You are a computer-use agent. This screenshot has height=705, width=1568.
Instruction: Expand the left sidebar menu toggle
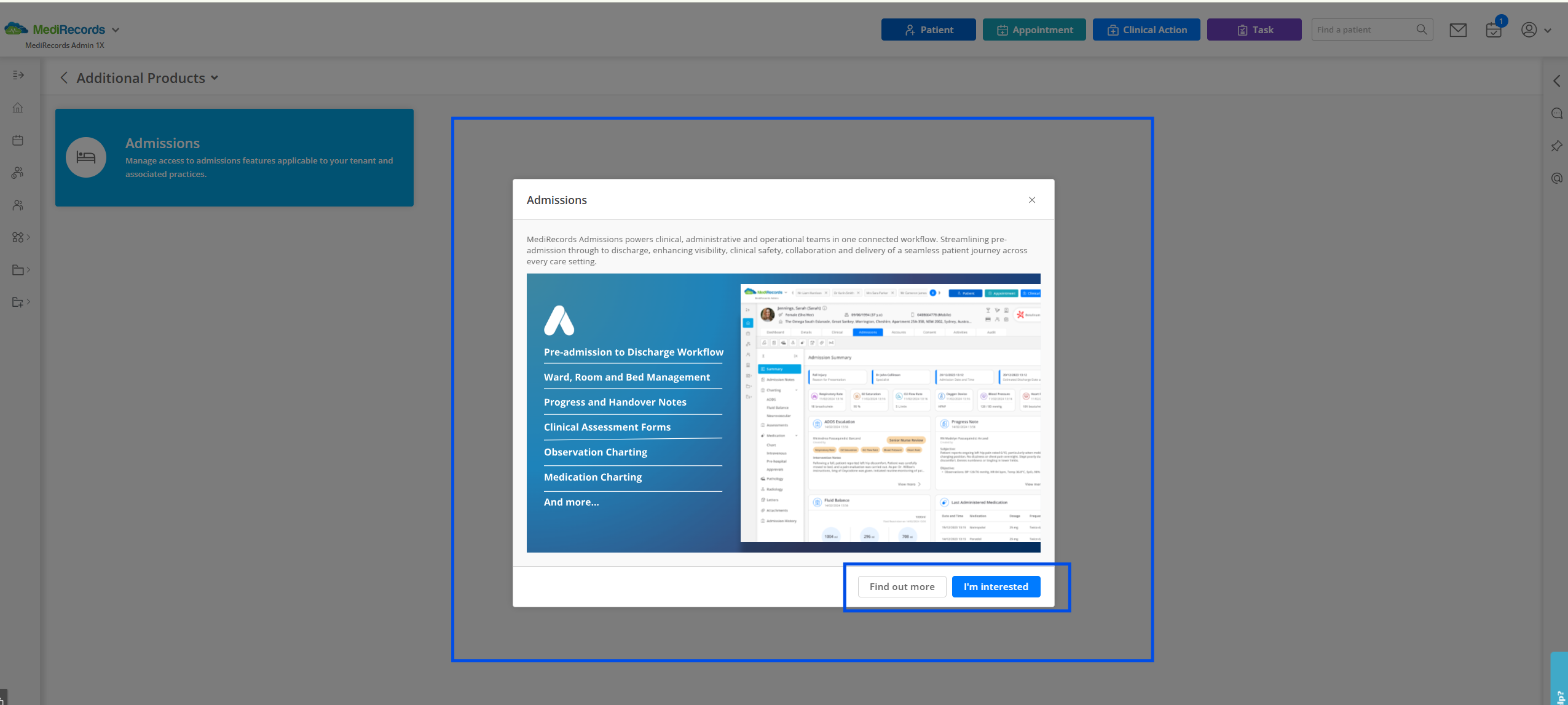[18, 75]
